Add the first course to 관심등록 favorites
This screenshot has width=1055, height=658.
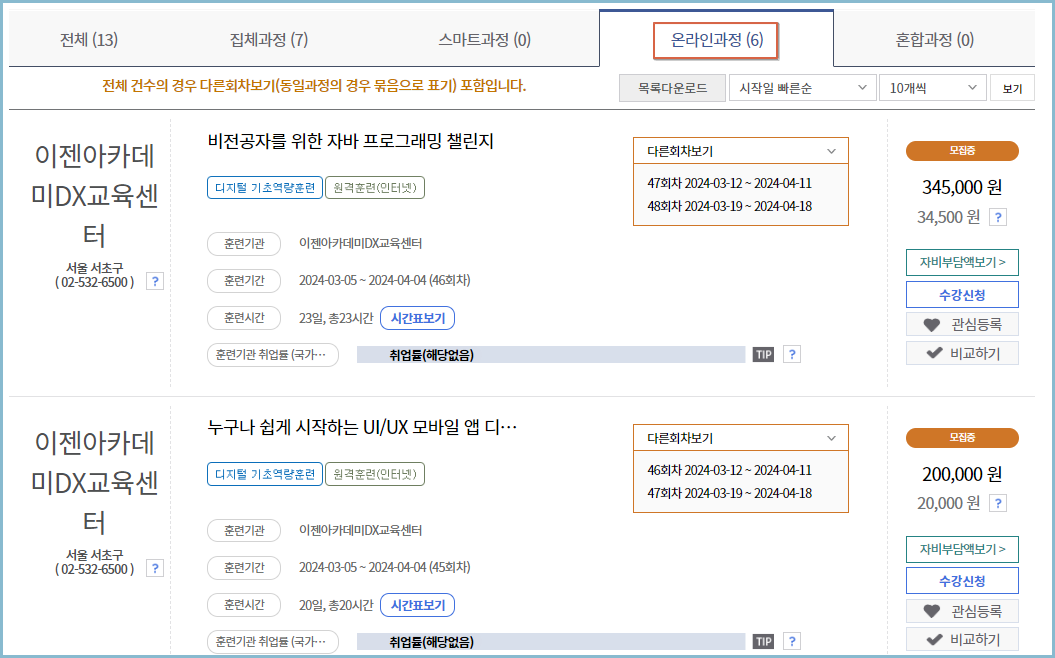[x=961, y=323]
